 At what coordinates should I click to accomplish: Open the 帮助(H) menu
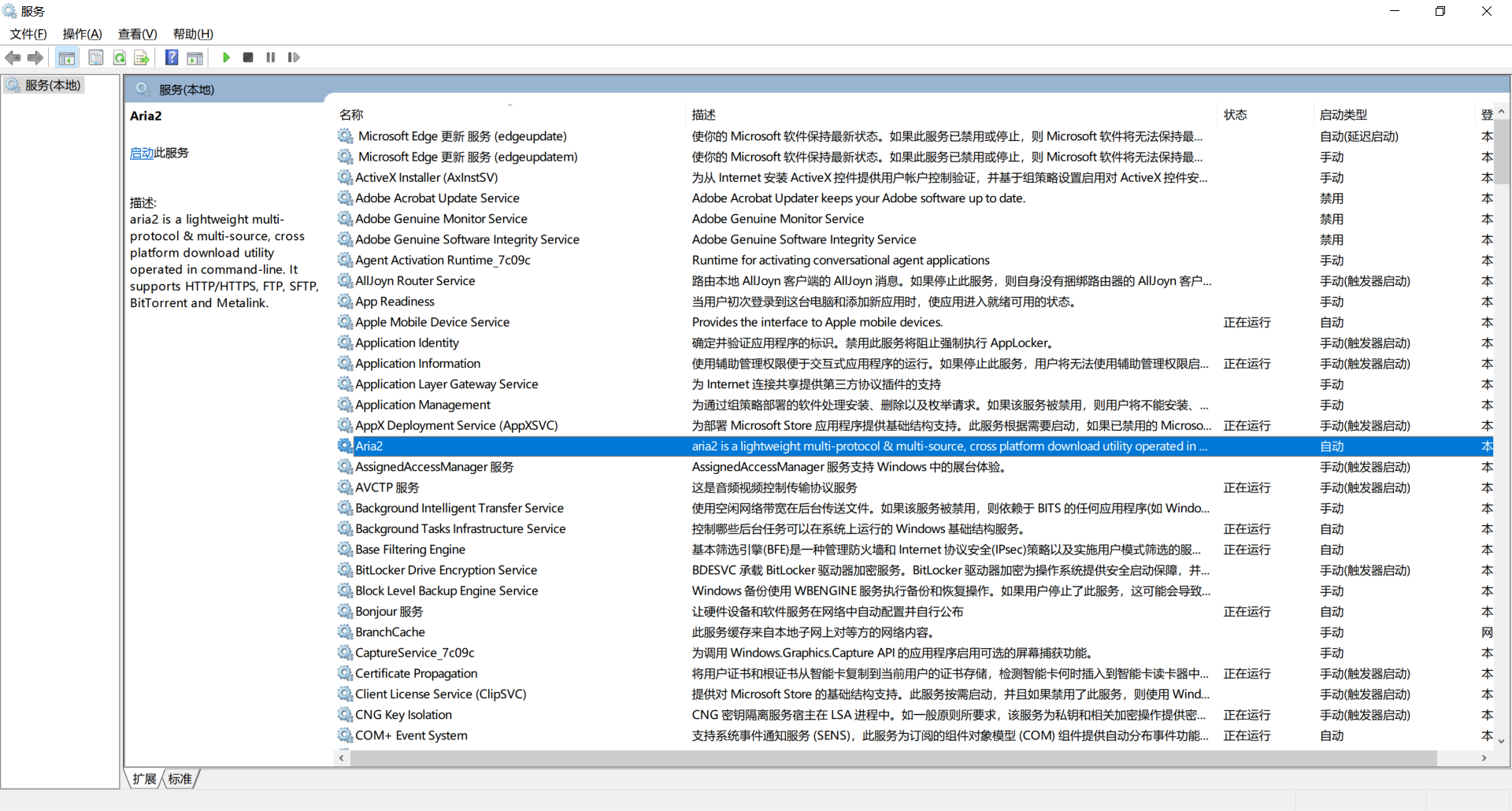[x=193, y=34]
